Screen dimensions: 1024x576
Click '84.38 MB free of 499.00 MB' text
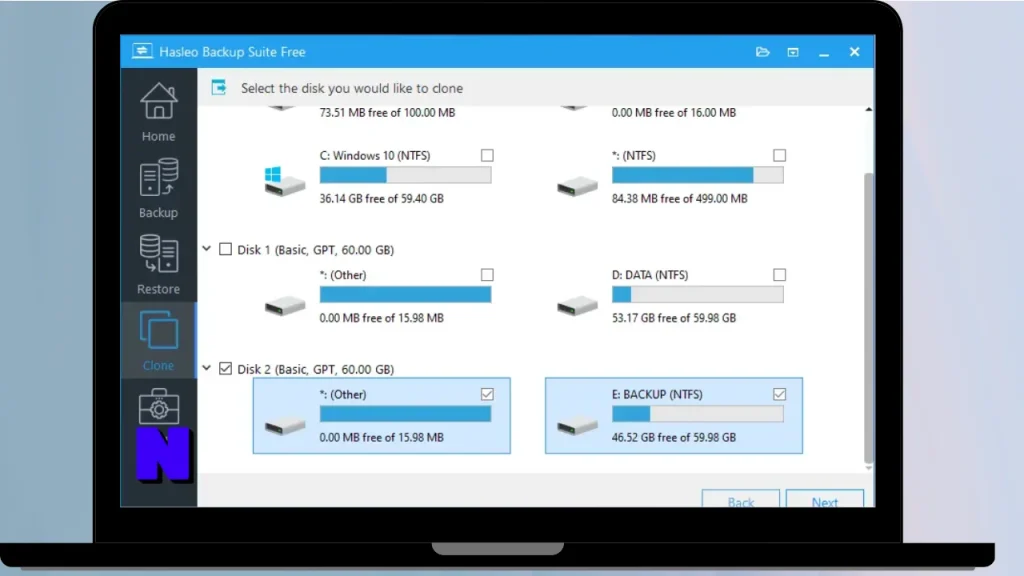point(680,199)
